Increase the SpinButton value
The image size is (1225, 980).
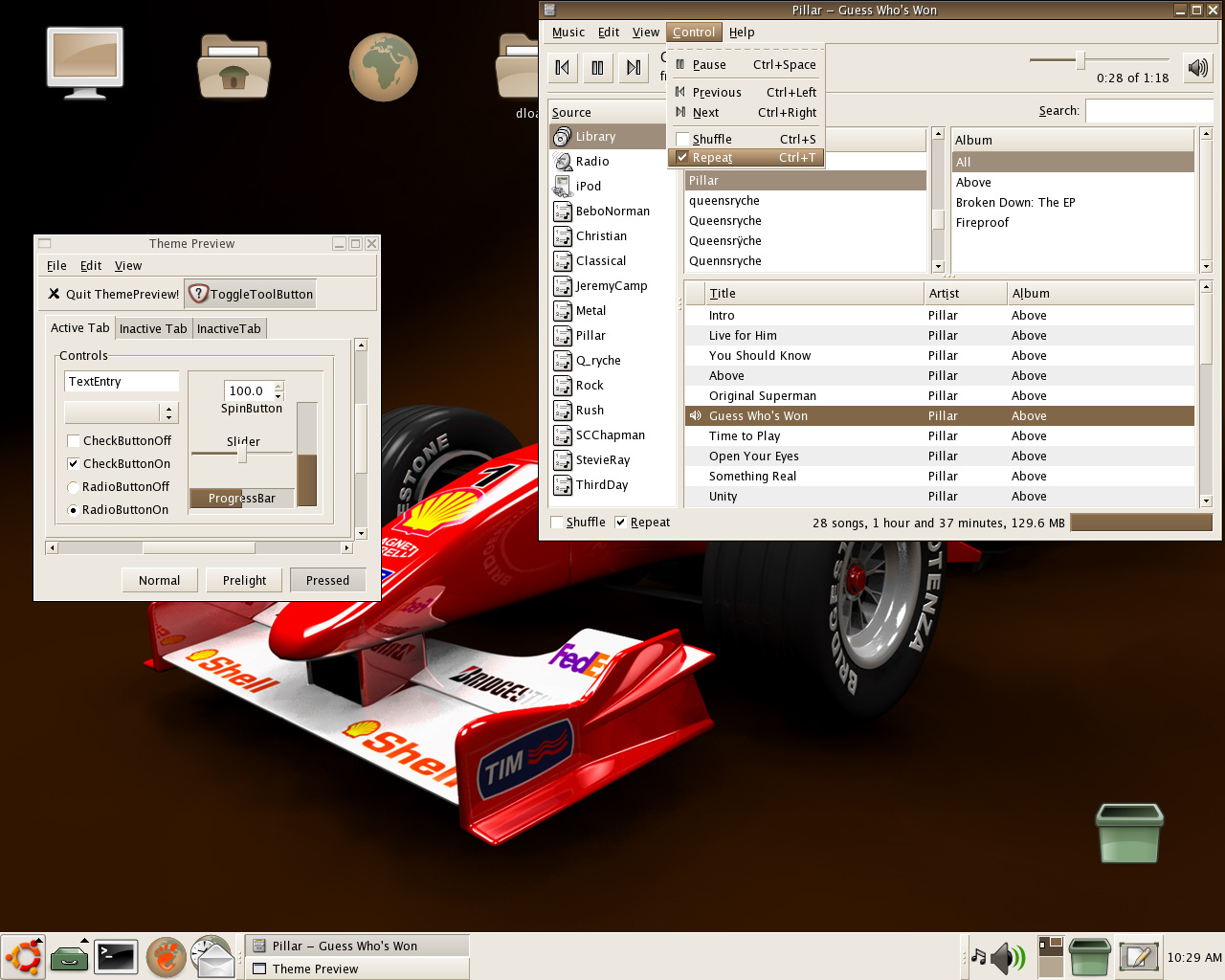tap(279, 386)
